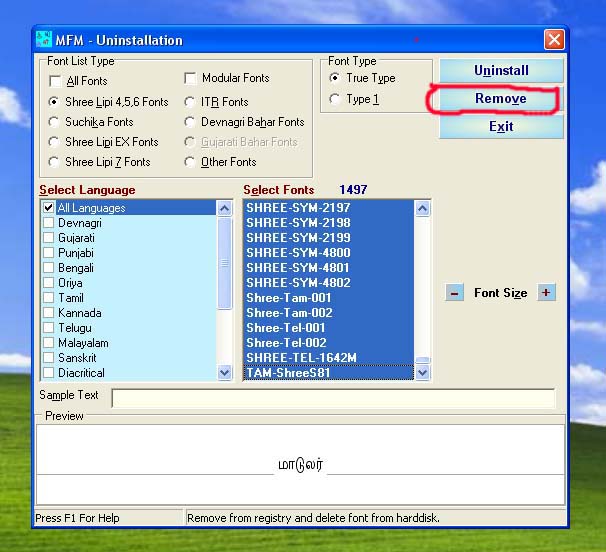
Task: Select Other Fonts radio button
Action: [189, 162]
